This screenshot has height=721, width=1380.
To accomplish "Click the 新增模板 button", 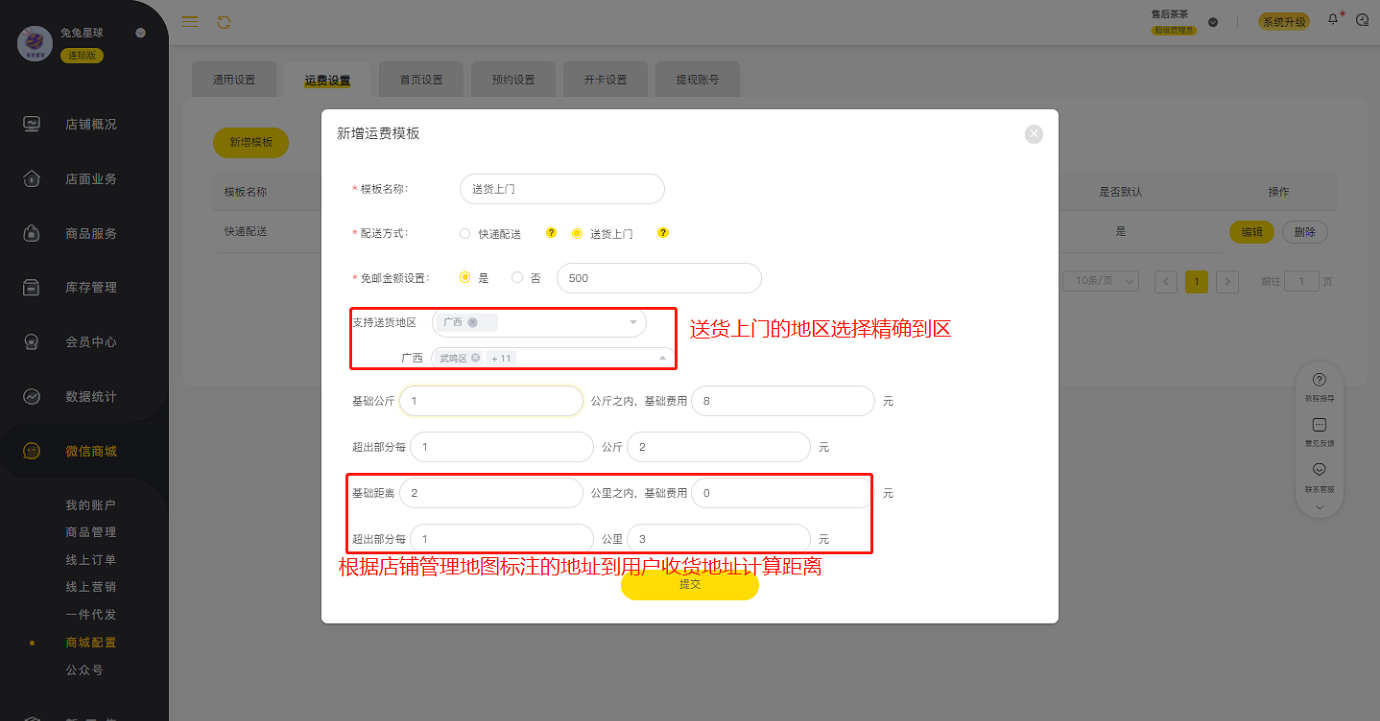I will [x=251, y=142].
